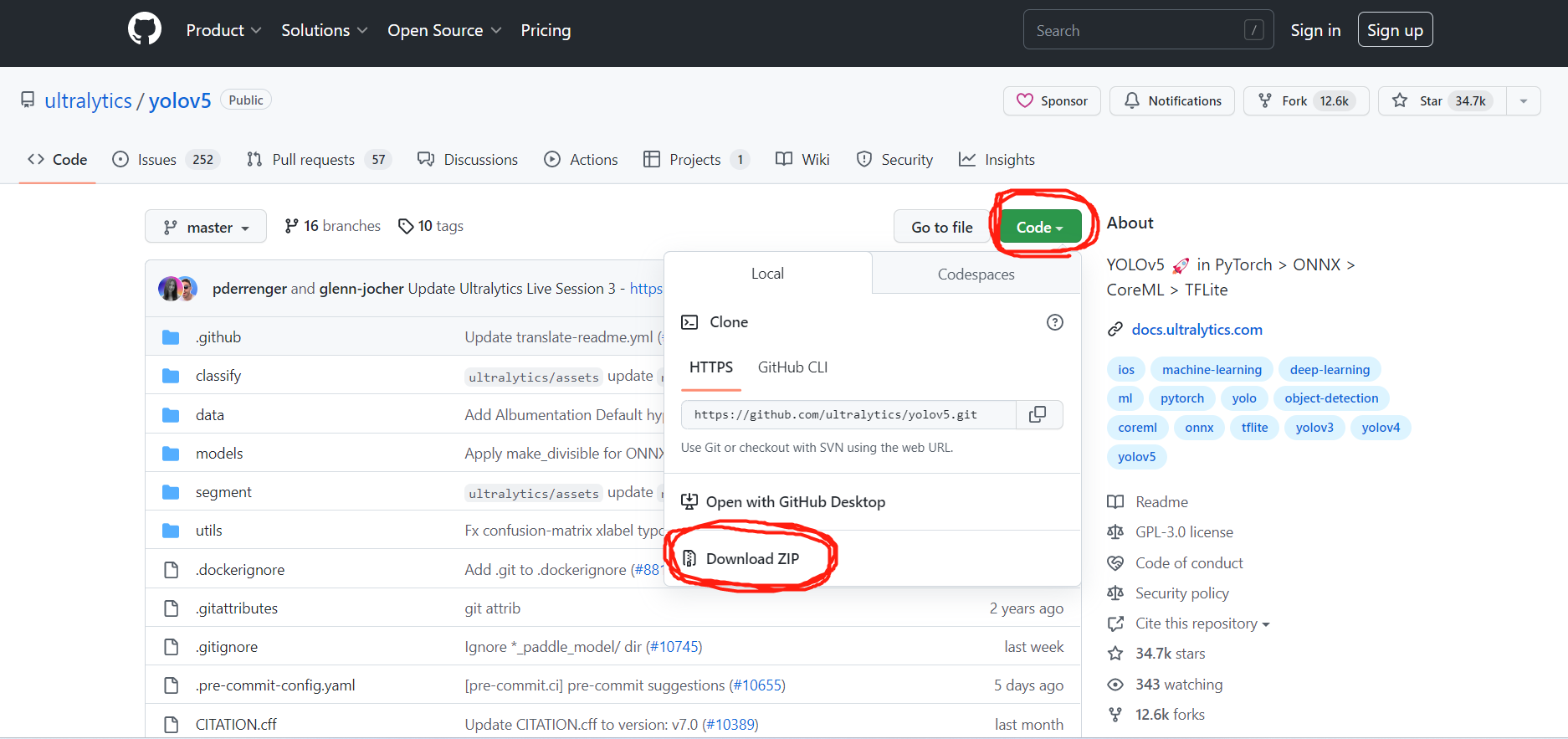Click the Go to file button
This screenshot has height=739, width=1568.
942,227
